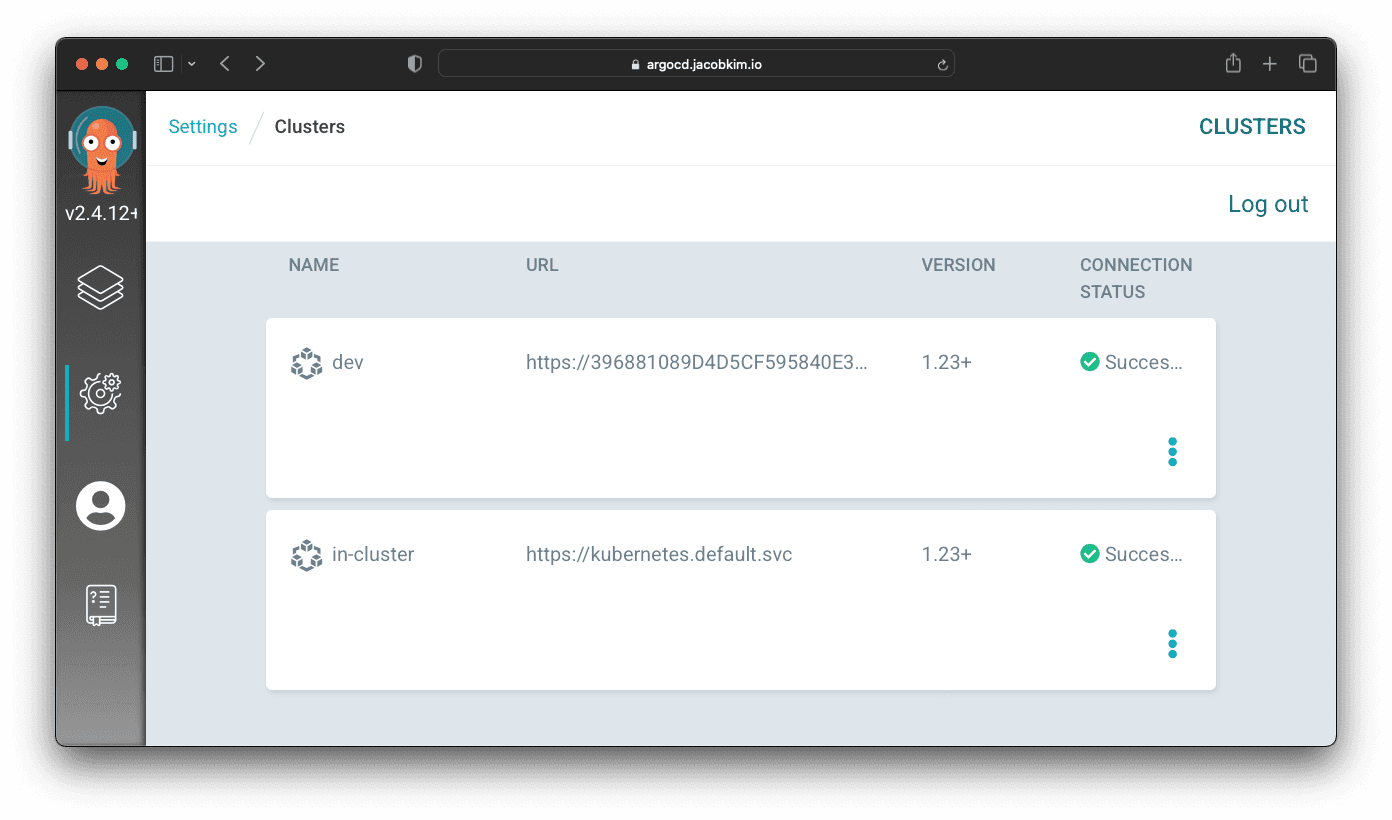The height and width of the screenshot is (820, 1392).
Task: Click the Successful status icon for dev cluster
Action: coord(1090,362)
